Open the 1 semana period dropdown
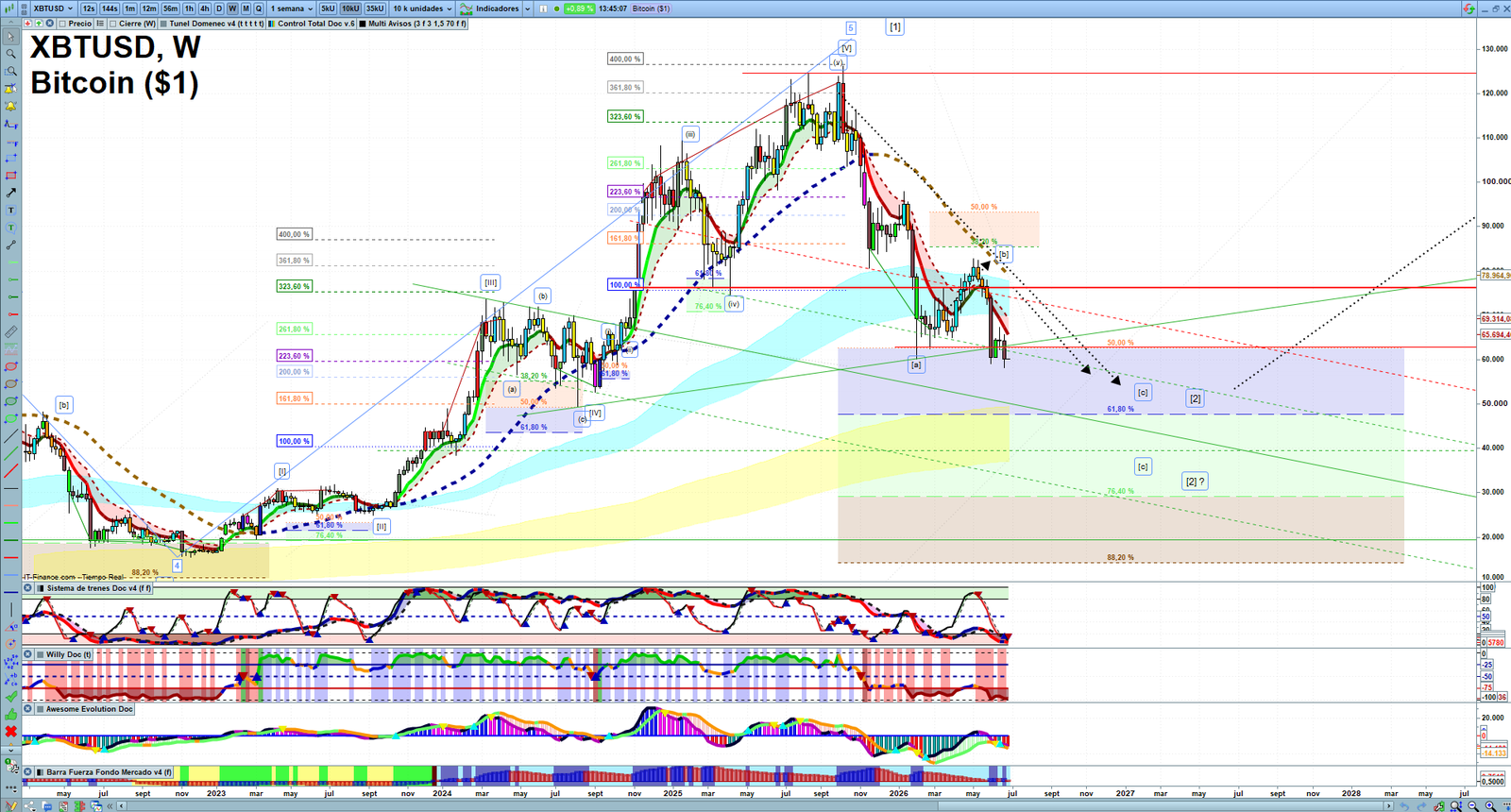The width and height of the screenshot is (1511, 812). click(x=290, y=8)
